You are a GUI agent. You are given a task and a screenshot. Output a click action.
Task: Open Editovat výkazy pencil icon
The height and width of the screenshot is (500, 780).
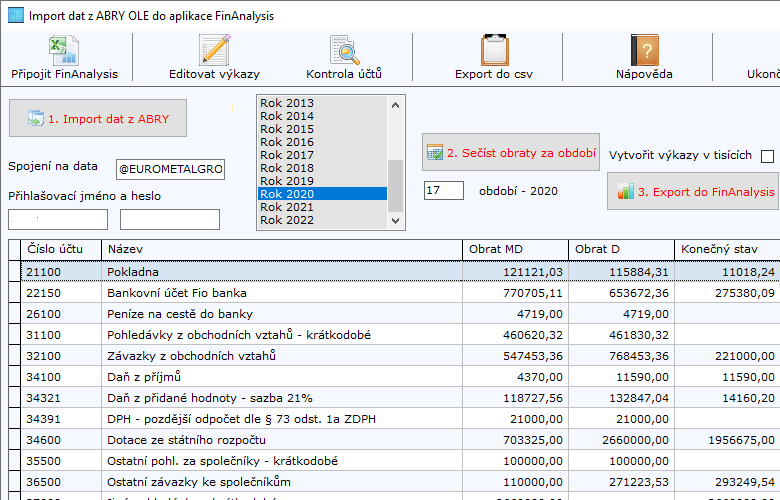tap(214, 50)
